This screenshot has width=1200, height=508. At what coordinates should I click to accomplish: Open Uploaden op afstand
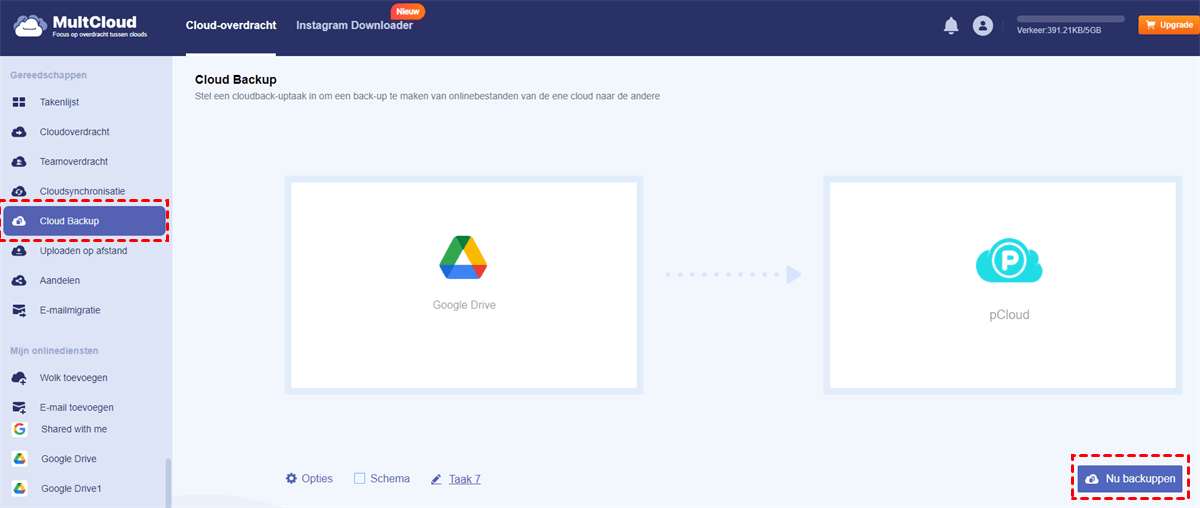[86, 251]
